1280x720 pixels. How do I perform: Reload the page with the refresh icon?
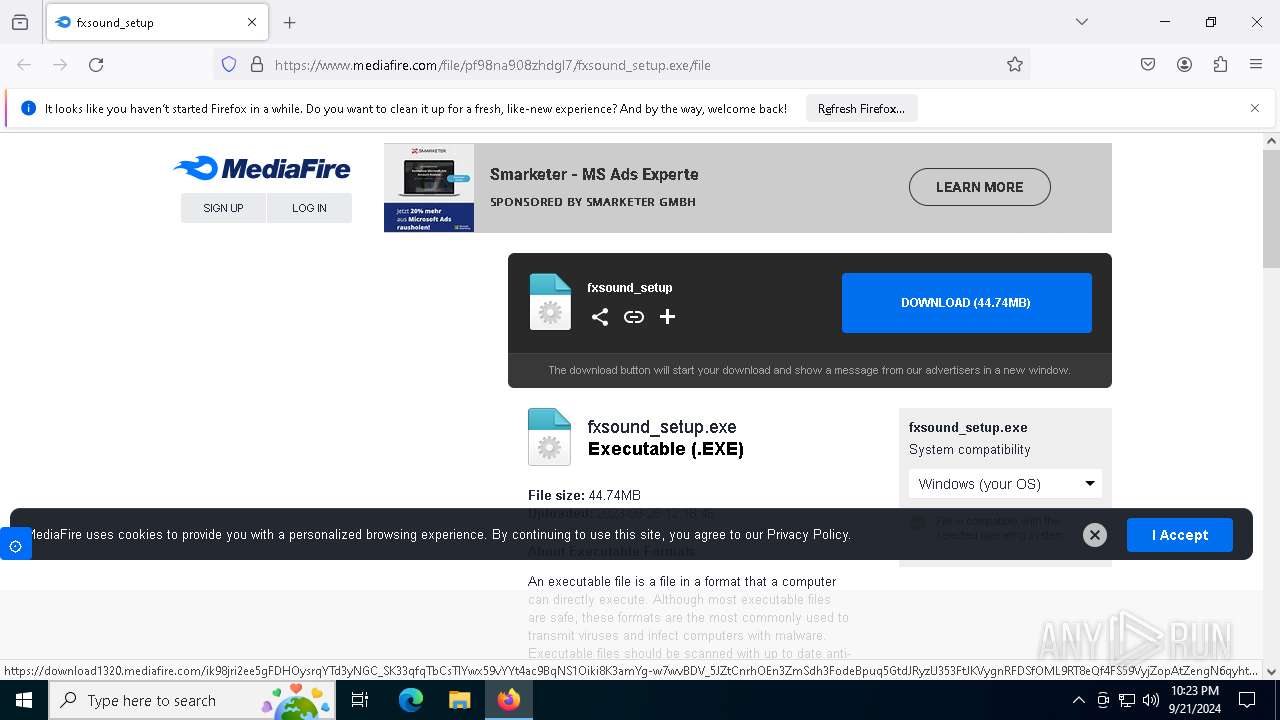click(96, 65)
